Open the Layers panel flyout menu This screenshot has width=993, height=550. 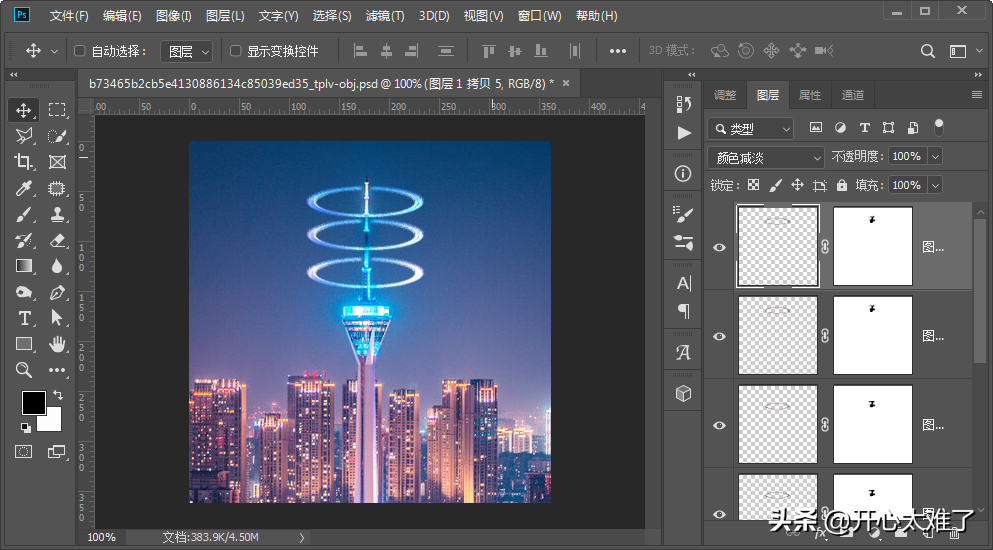977,94
